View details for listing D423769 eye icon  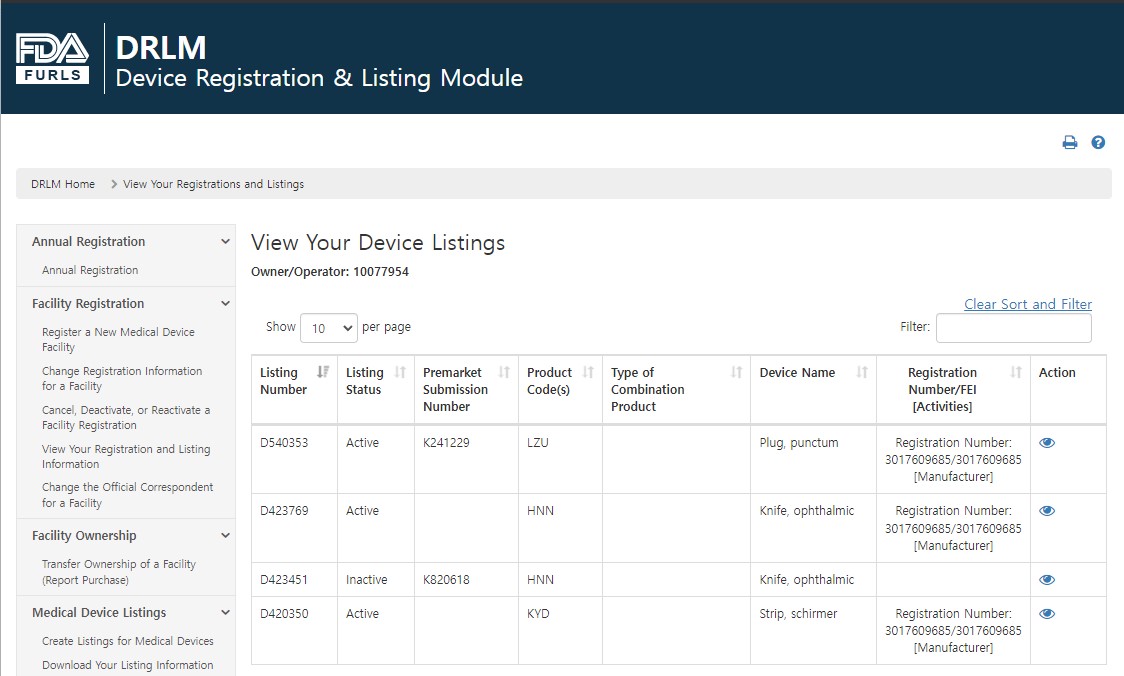[x=1047, y=511]
